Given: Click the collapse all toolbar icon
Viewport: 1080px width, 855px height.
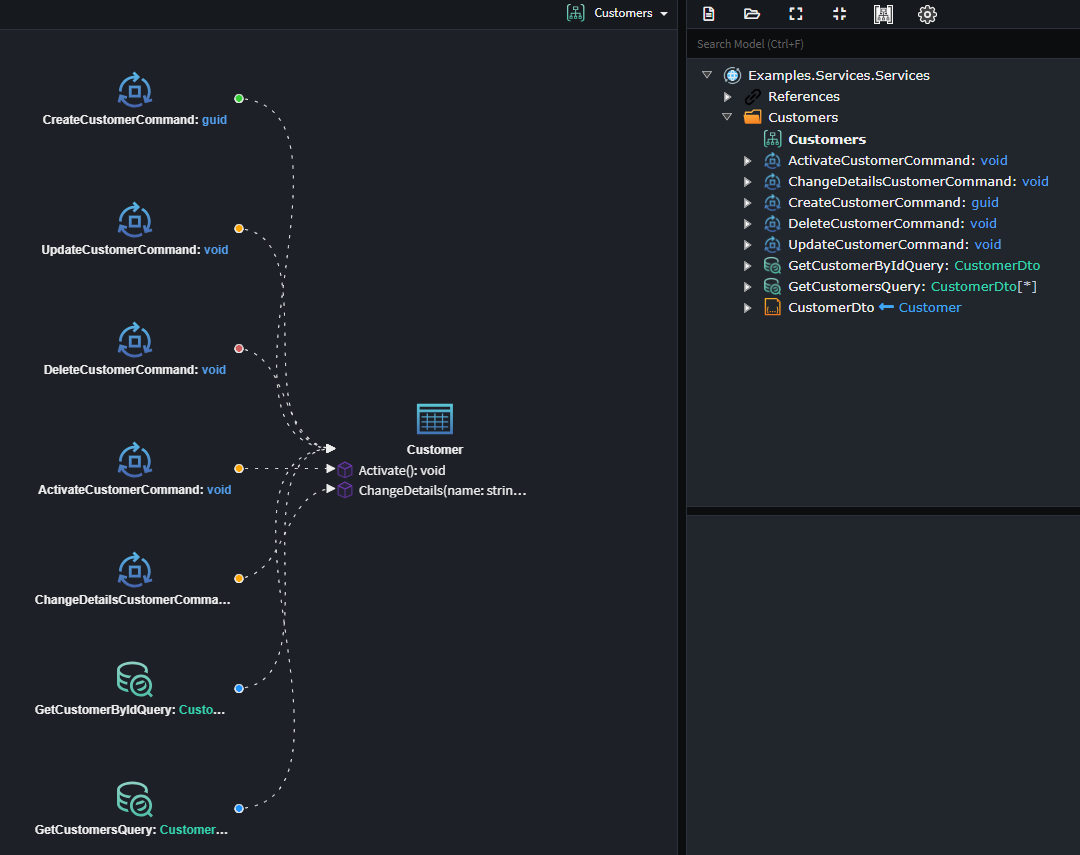Looking at the screenshot, I should [x=840, y=14].
